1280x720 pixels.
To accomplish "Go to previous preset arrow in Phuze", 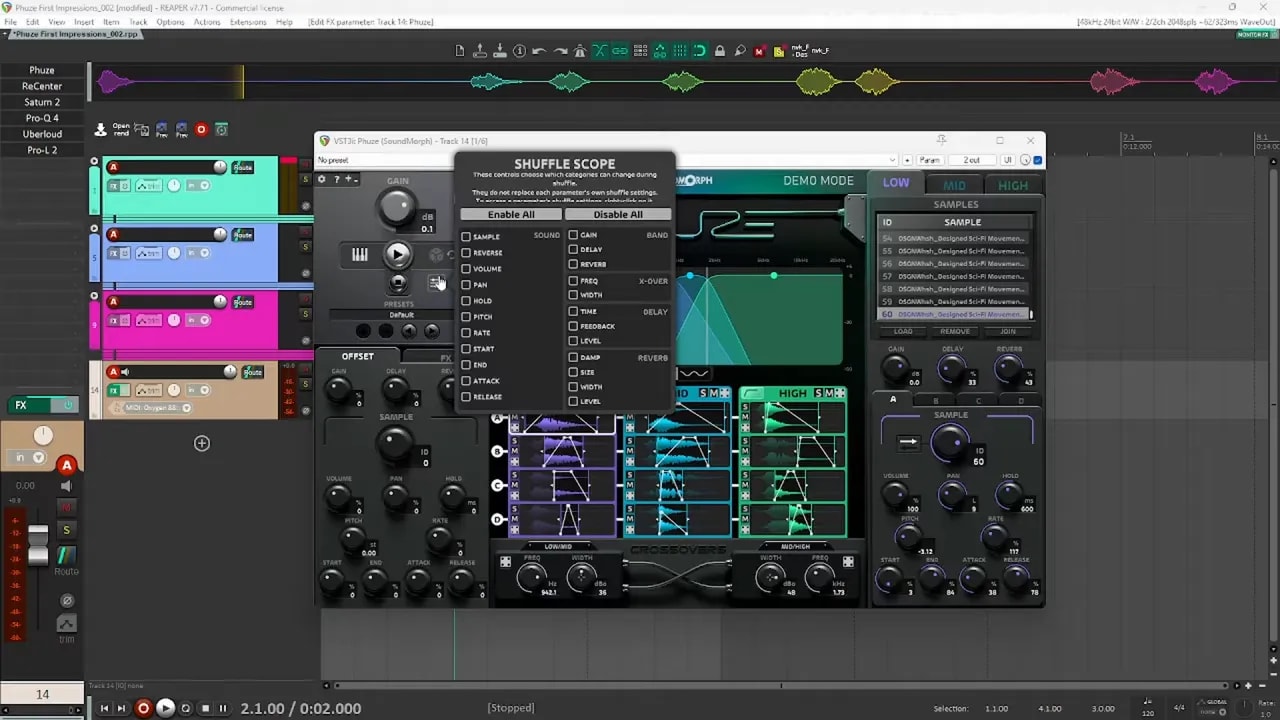I will click(x=408, y=330).
